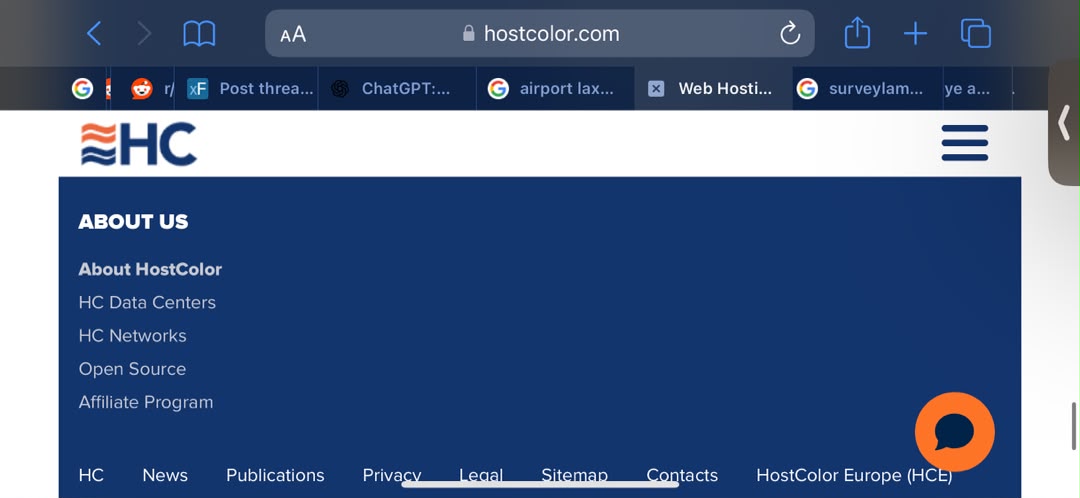Click the page scrollbar thumb
Viewport: 1080px width, 498px height.
pos(1074,426)
